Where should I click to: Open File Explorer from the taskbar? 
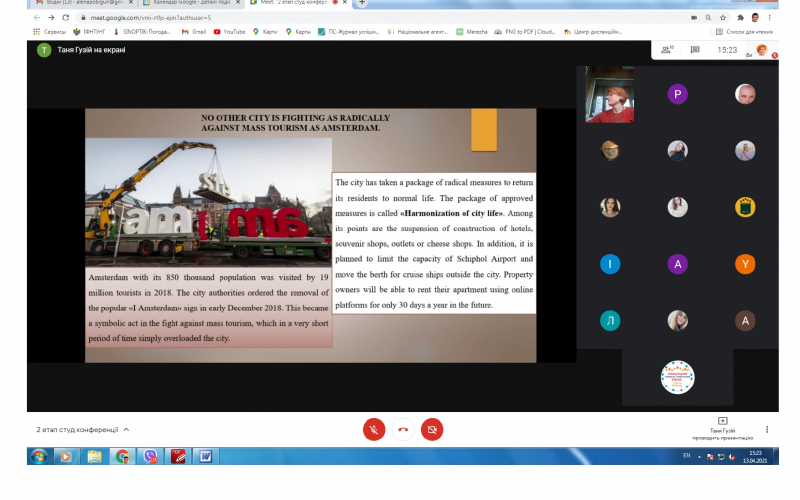[94, 456]
